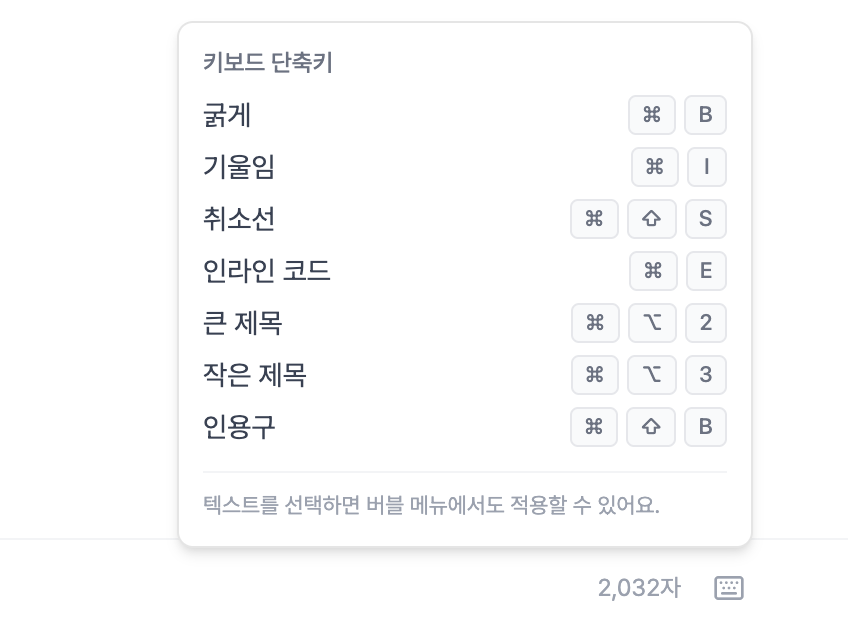
Task: Select the 굵게 shortcut label
Action: 227,115
